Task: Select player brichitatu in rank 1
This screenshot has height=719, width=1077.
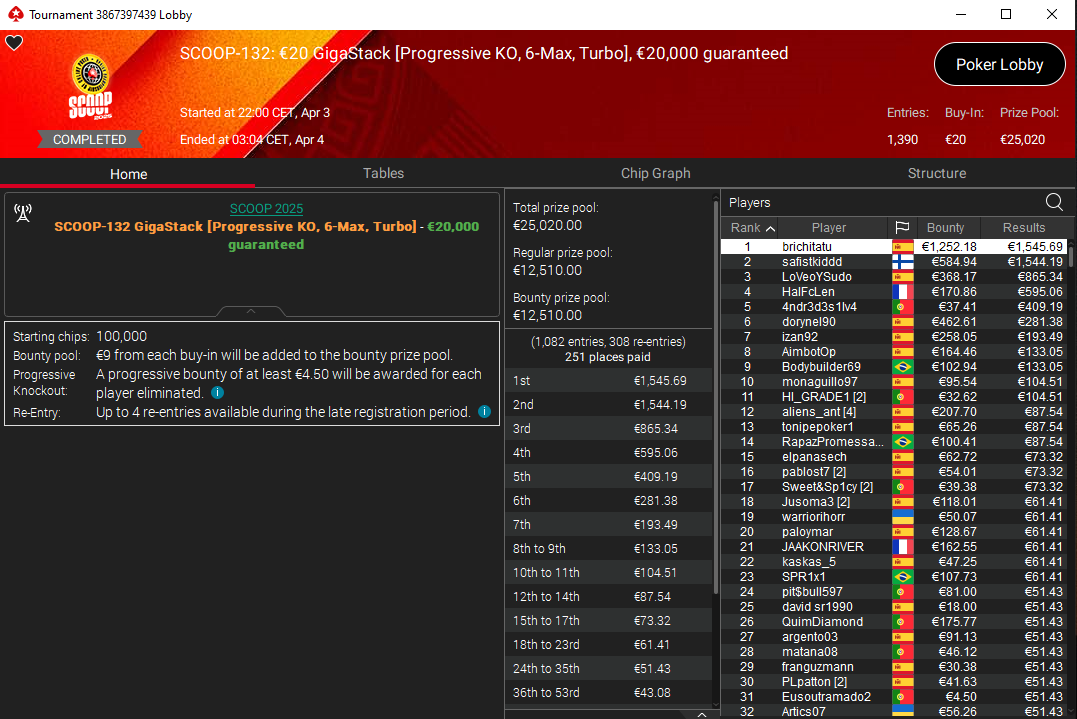Action: pyautogui.click(x=894, y=247)
